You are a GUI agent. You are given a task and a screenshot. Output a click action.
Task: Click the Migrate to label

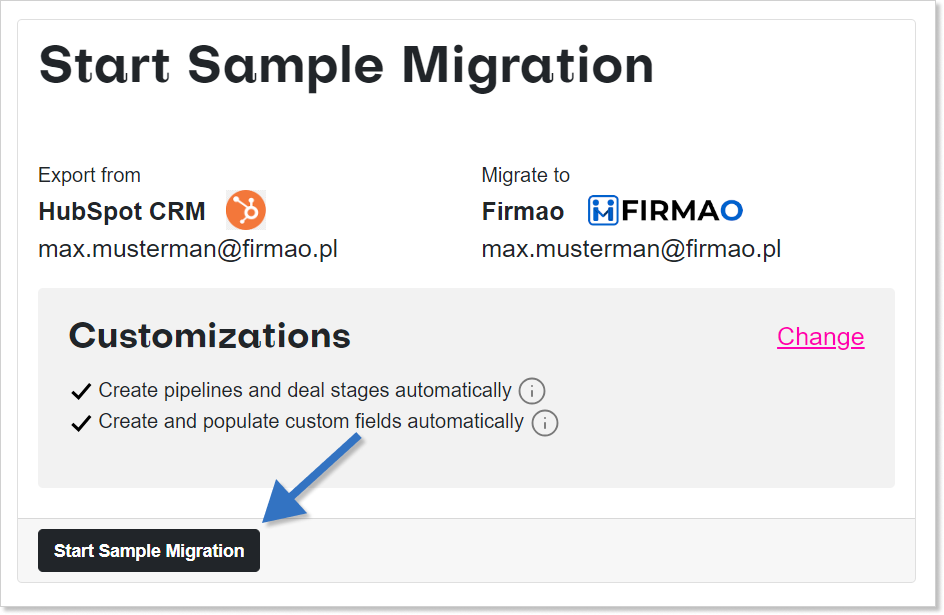pyautogui.click(x=526, y=175)
